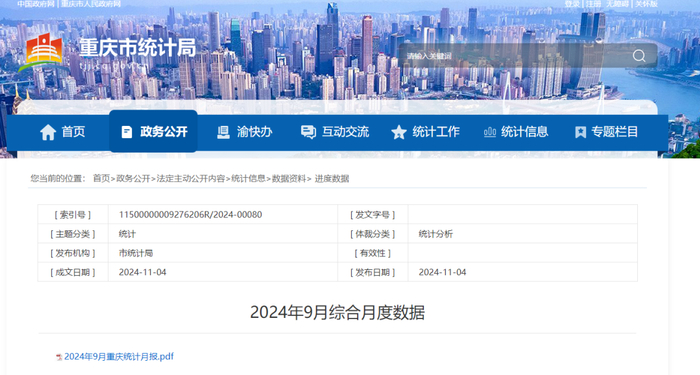Click 登录 link in top bar
The image size is (700, 375).
click(572, 4)
